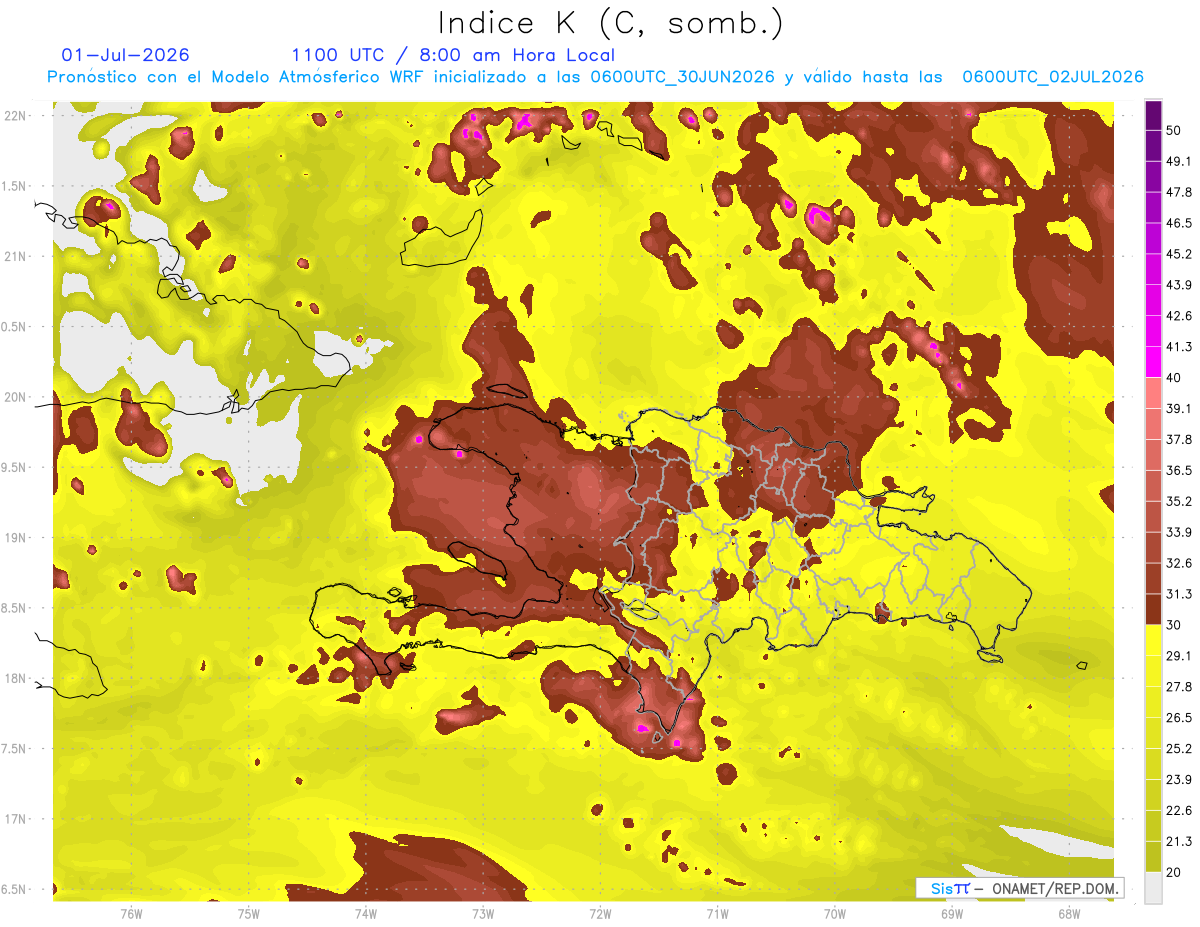This screenshot has height=927, width=1200.
Task: Click the colorbar value "40"
Action: coord(1175,377)
